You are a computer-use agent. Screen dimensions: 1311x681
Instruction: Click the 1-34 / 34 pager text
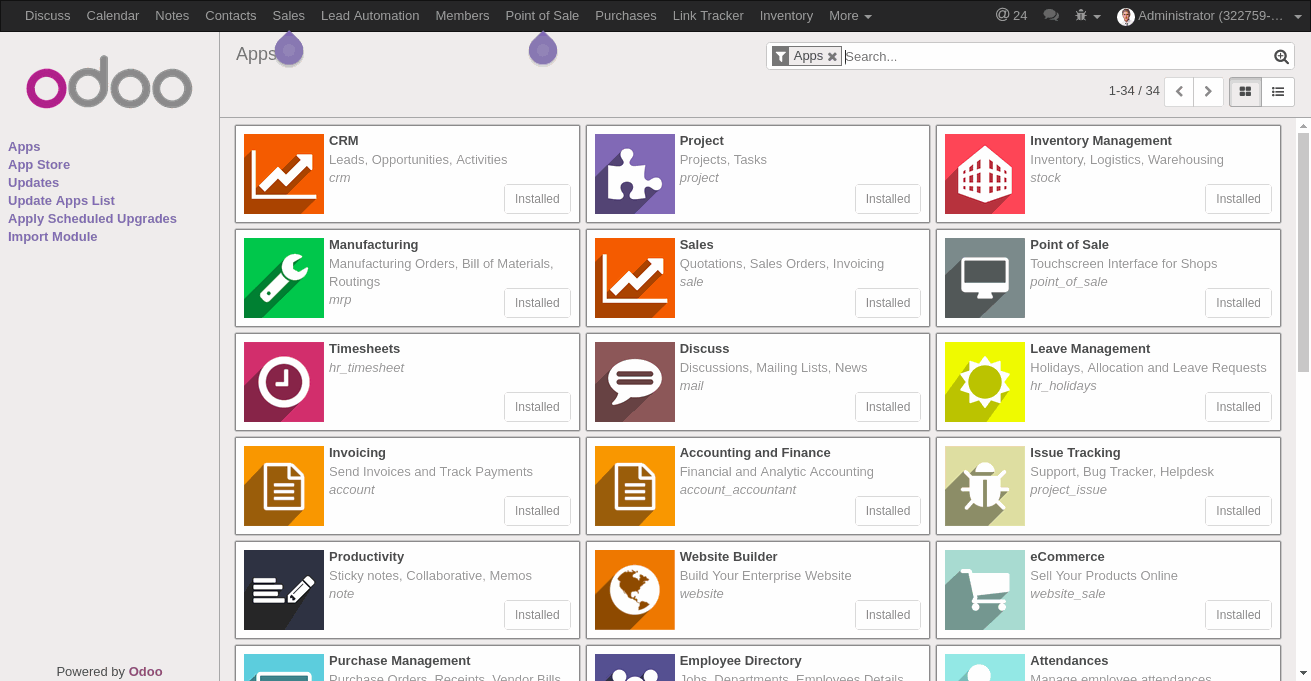[x=1134, y=91]
